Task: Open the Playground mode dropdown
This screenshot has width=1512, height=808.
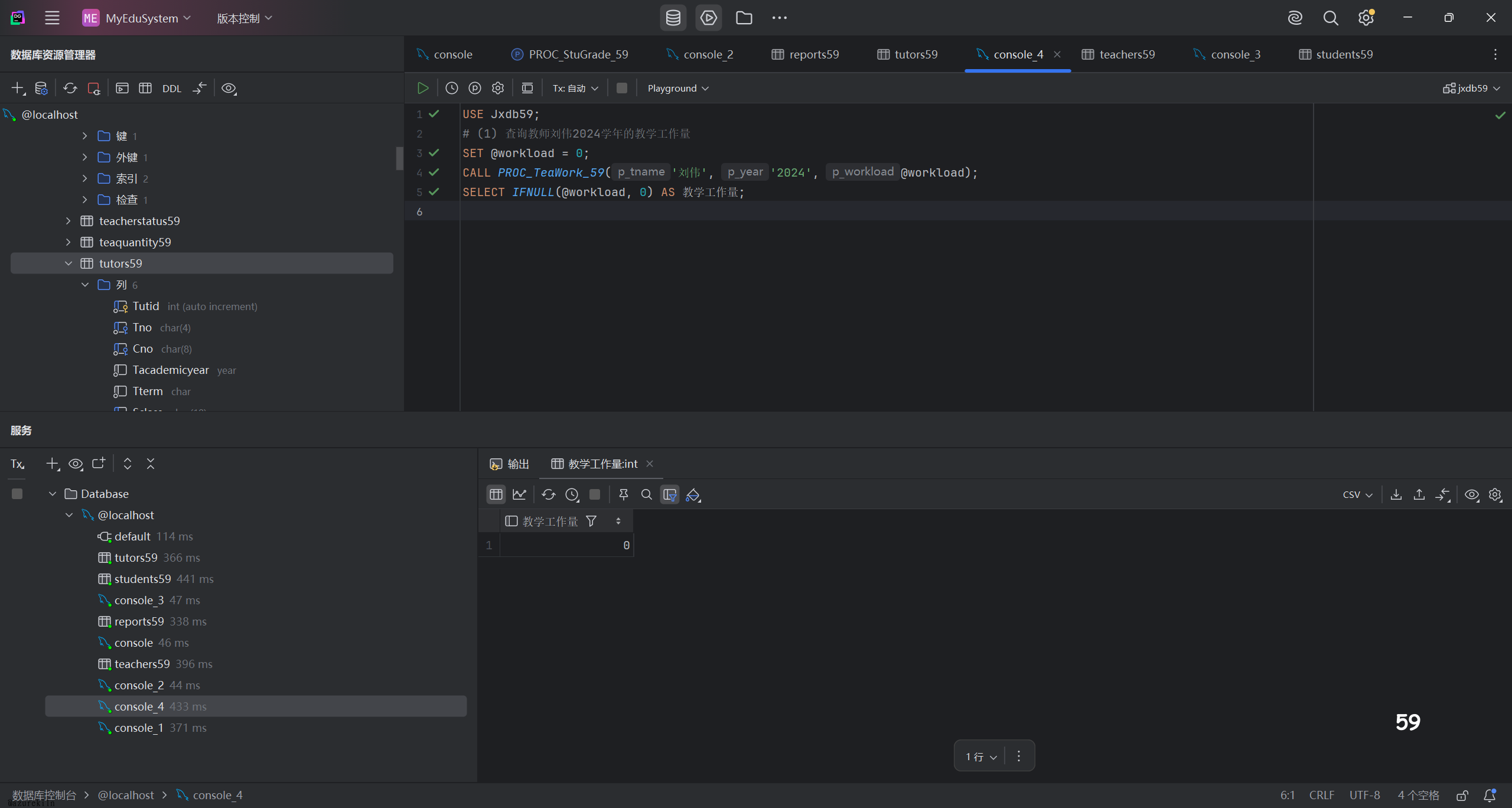Action: point(677,88)
